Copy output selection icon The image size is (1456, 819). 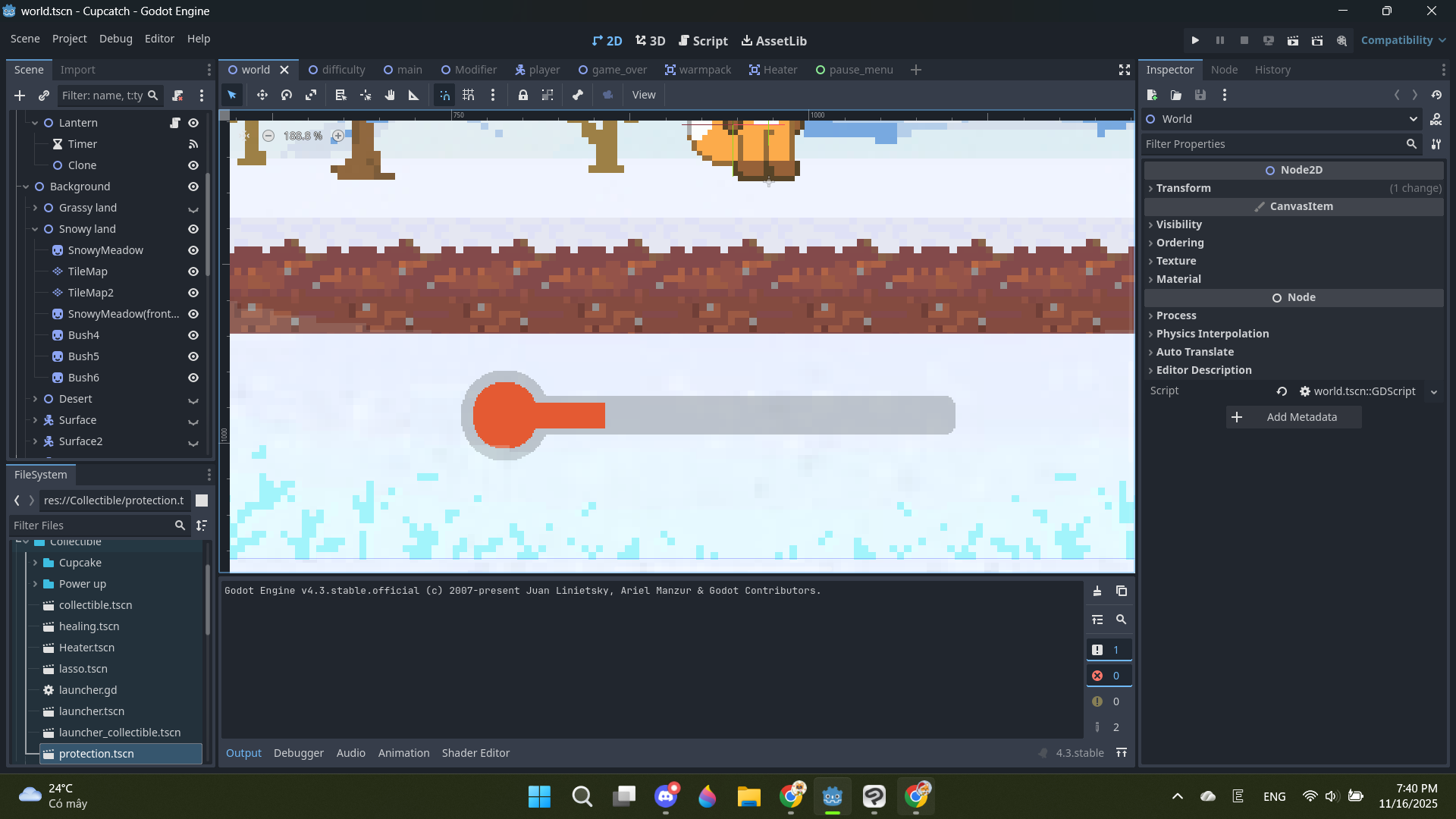1122,591
